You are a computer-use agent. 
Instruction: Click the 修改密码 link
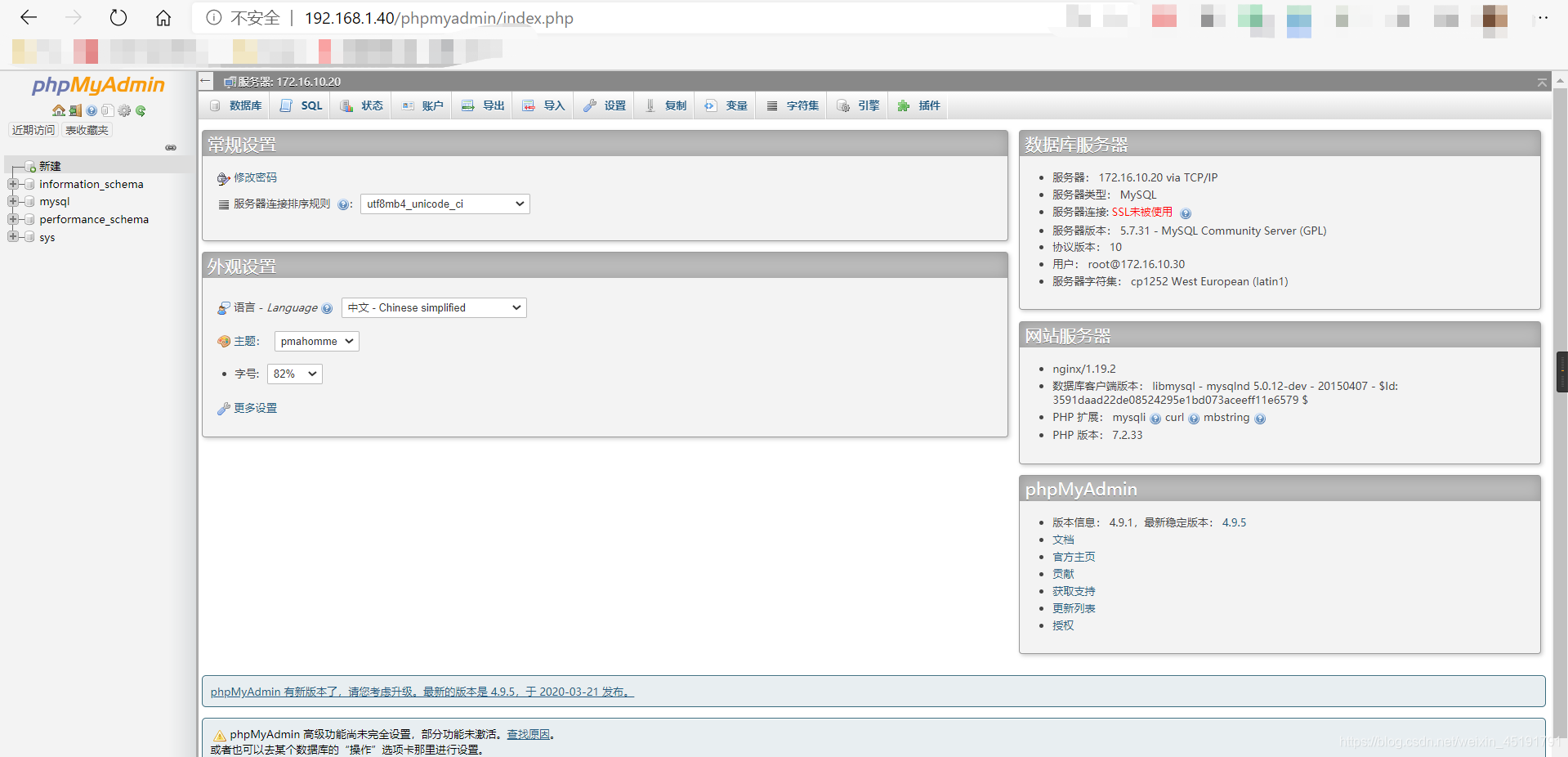coord(255,177)
